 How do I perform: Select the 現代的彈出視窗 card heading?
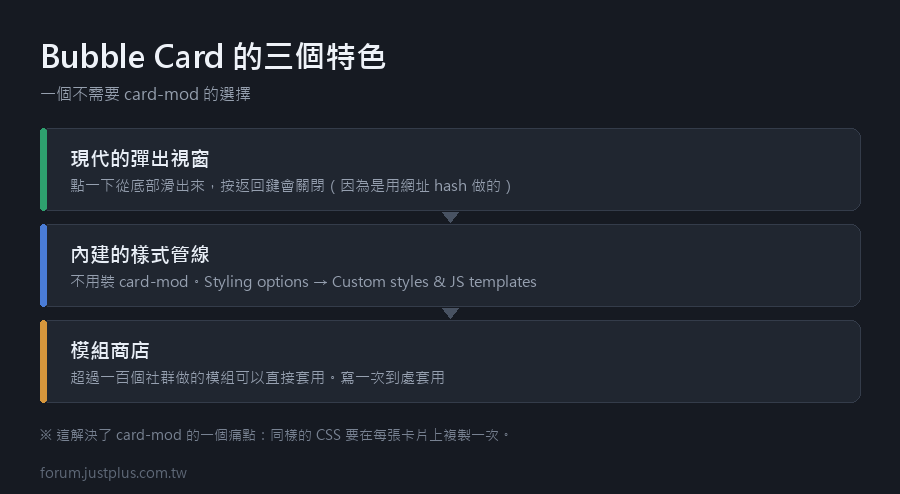tap(140, 159)
